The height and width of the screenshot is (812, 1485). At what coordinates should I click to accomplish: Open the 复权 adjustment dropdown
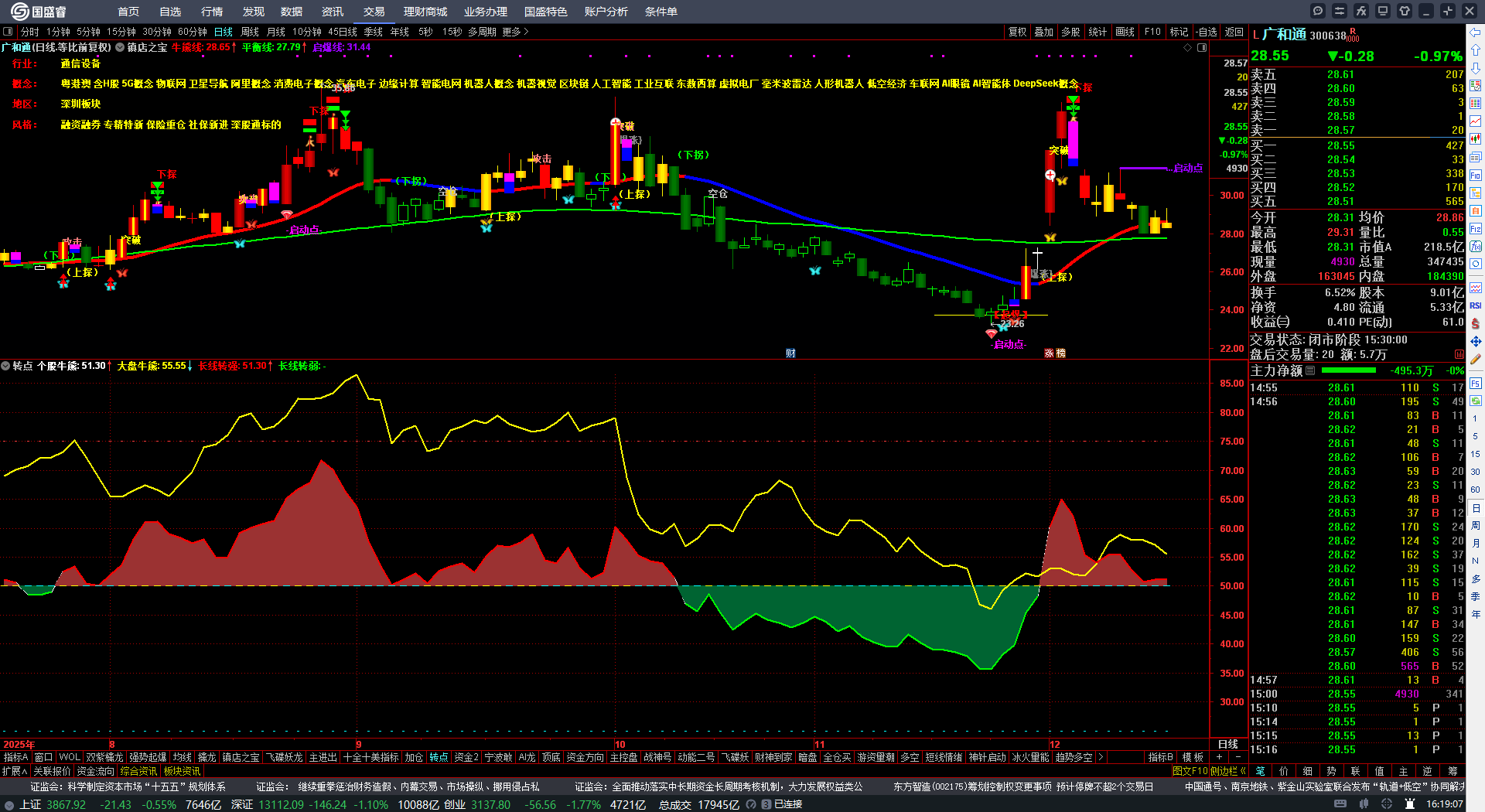[x=1017, y=32]
